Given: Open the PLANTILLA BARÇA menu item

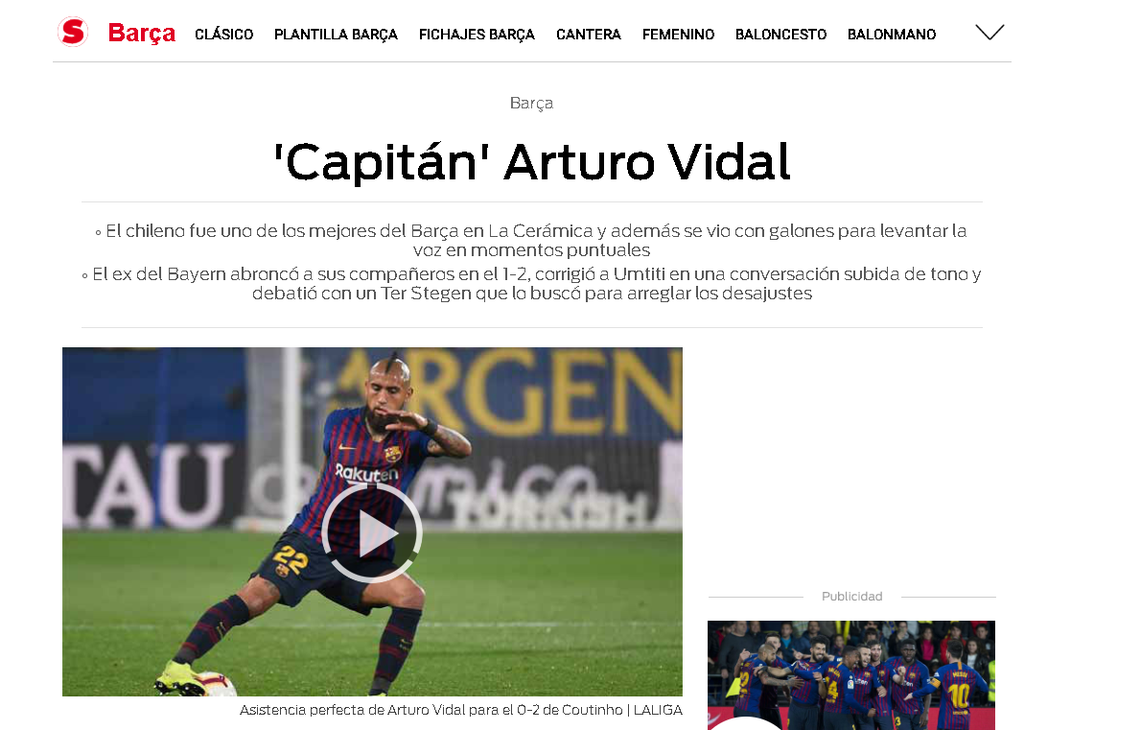Looking at the screenshot, I should (x=336, y=34).
